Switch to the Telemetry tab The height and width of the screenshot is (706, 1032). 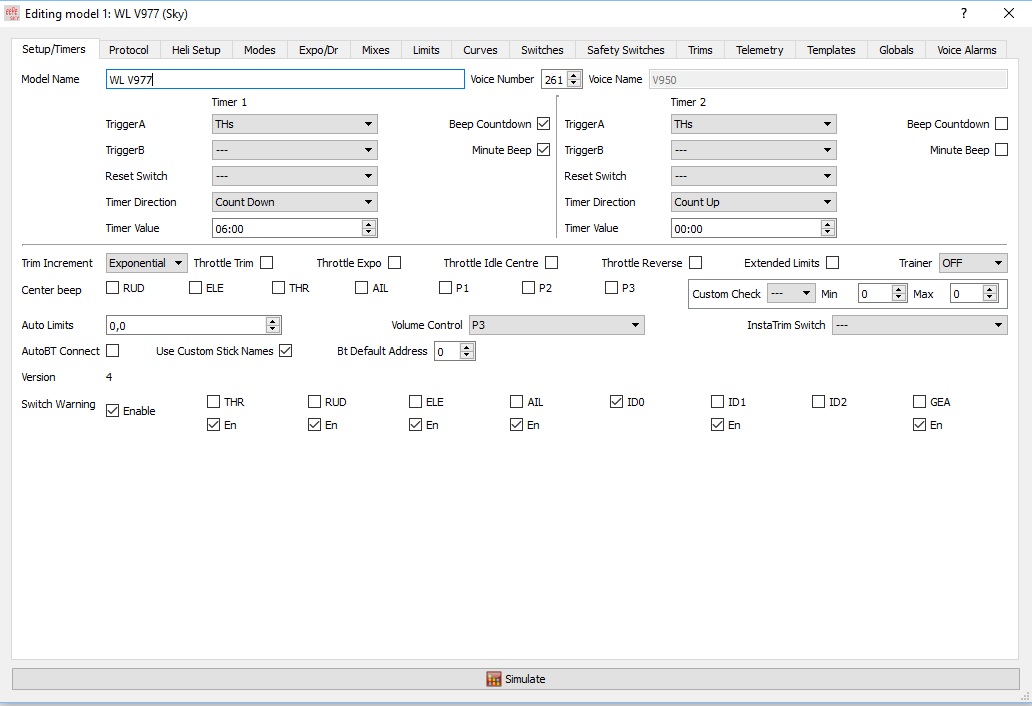pyautogui.click(x=760, y=50)
